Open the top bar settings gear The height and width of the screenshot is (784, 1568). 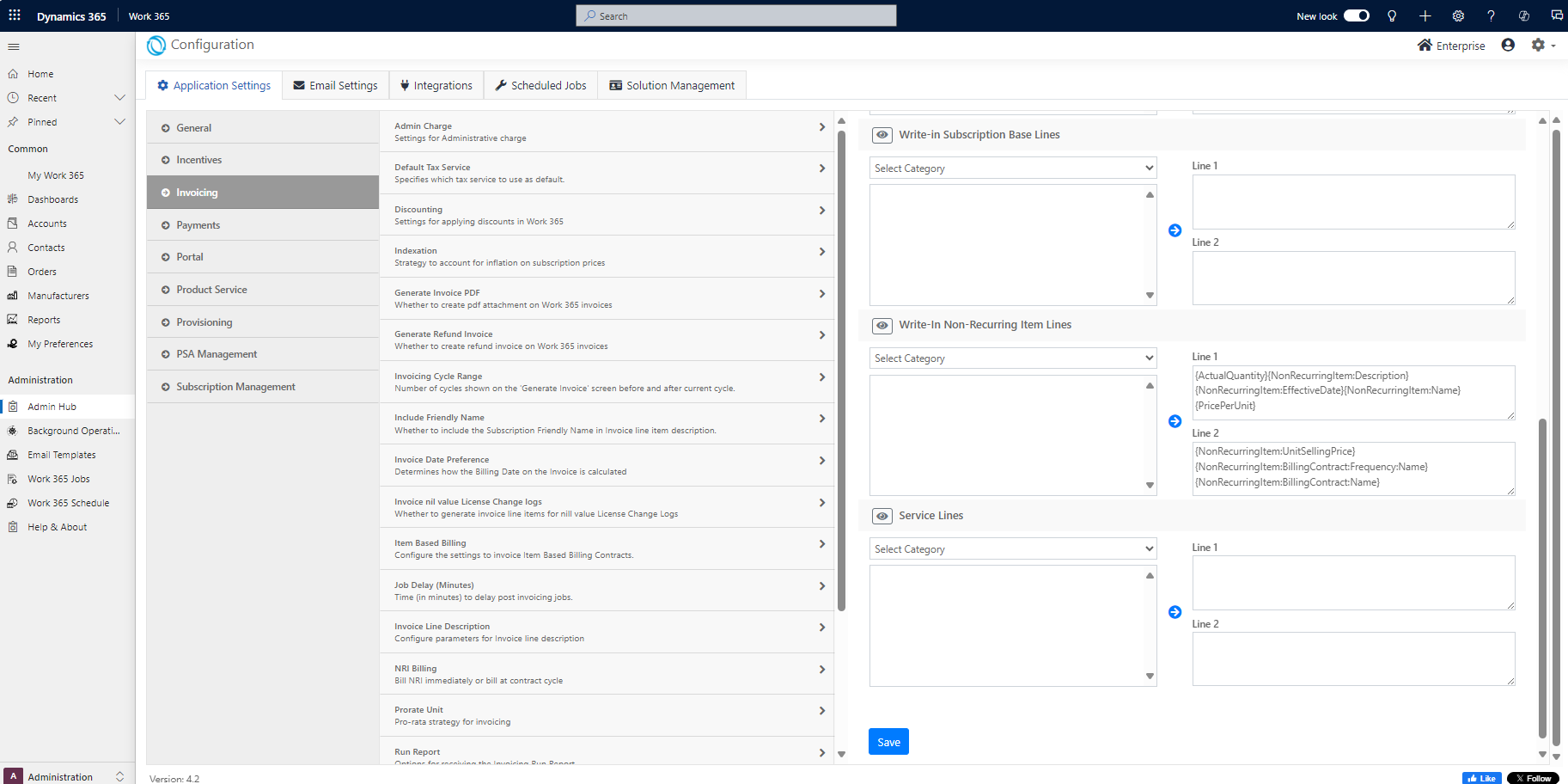pyautogui.click(x=1458, y=15)
